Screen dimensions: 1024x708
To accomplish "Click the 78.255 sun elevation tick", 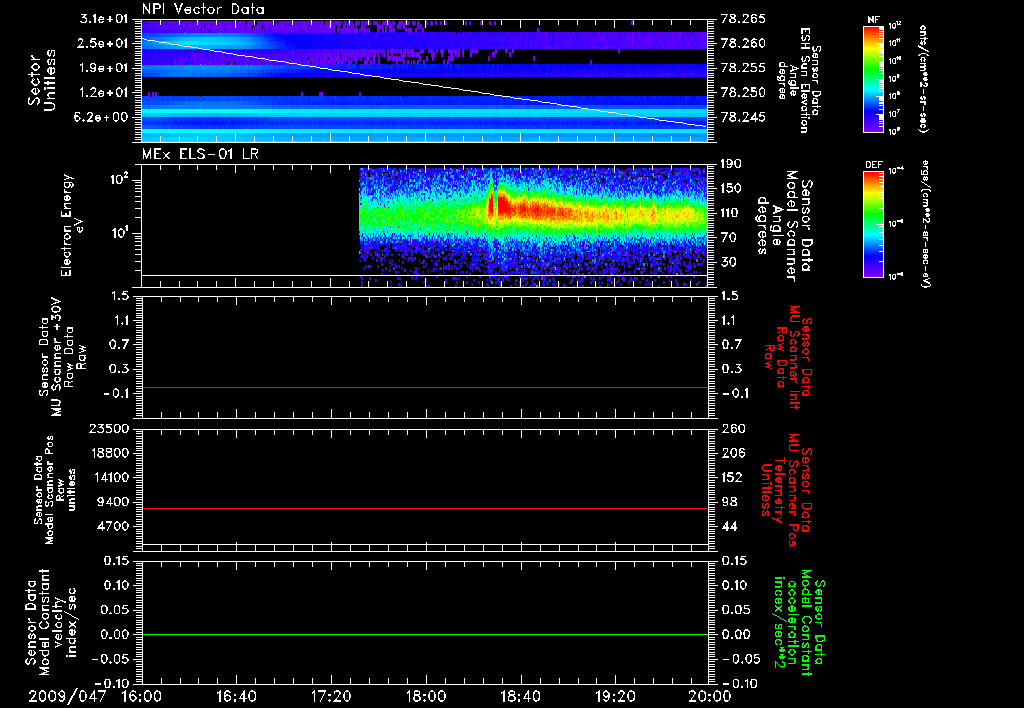I will pyautogui.click(x=743, y=68).
